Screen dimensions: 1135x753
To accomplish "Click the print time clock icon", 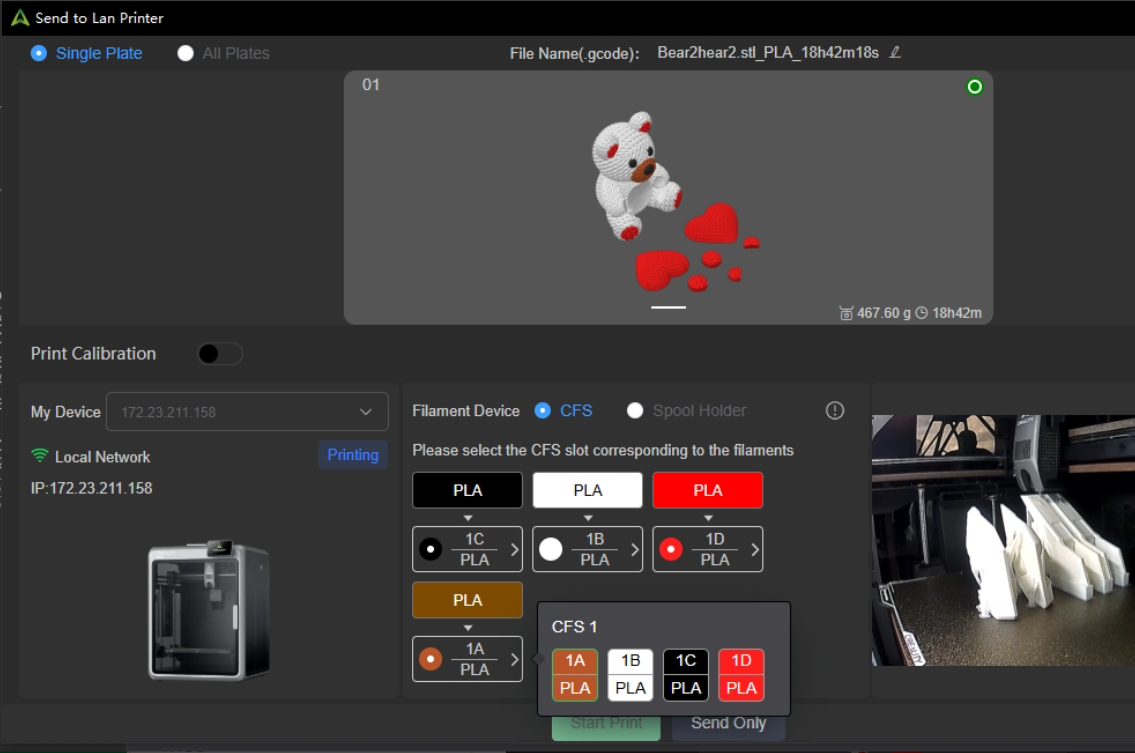I will (x=921, y=313).
